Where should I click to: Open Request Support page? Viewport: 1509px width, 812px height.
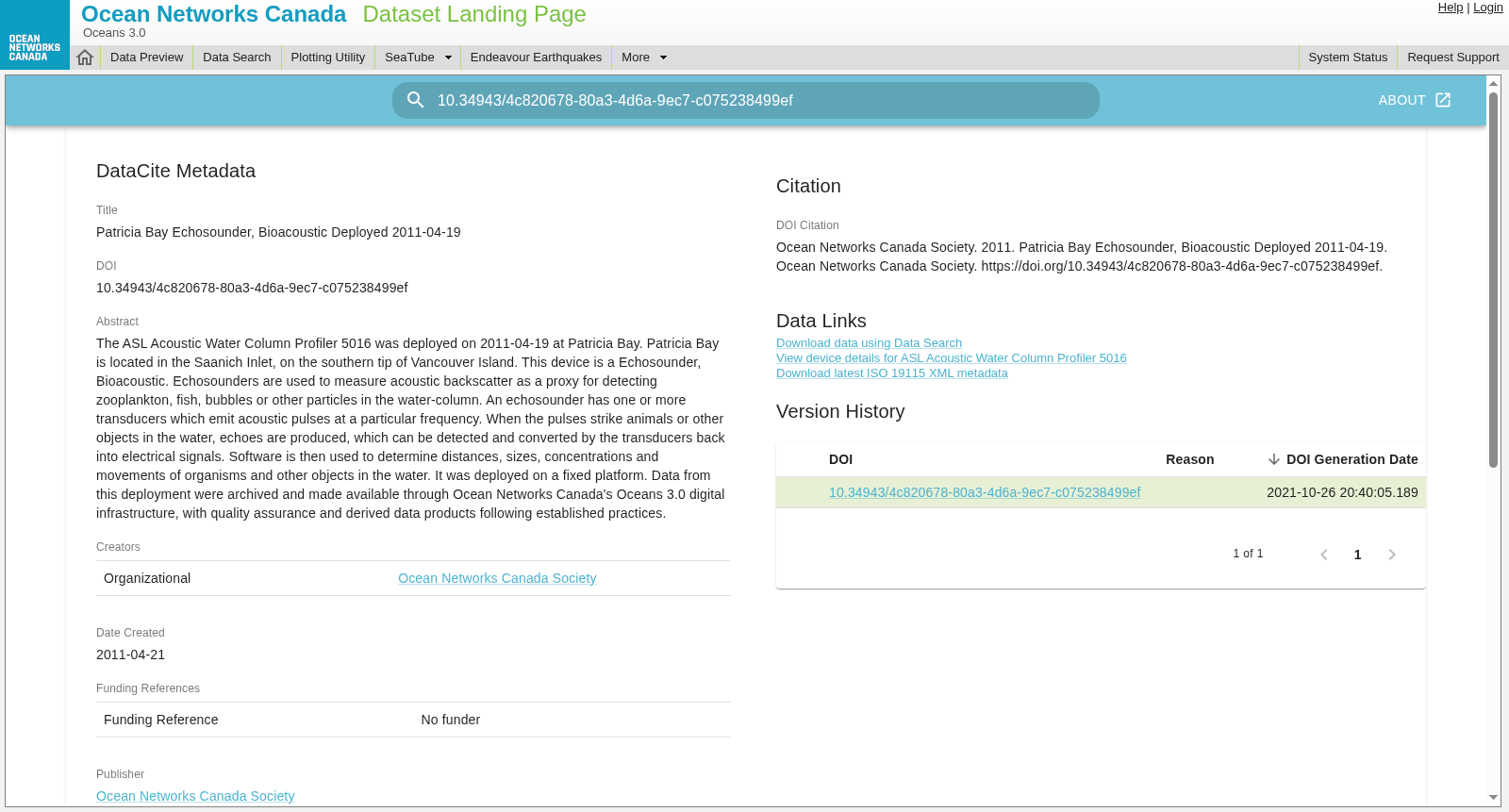[x=1453, y=58]
